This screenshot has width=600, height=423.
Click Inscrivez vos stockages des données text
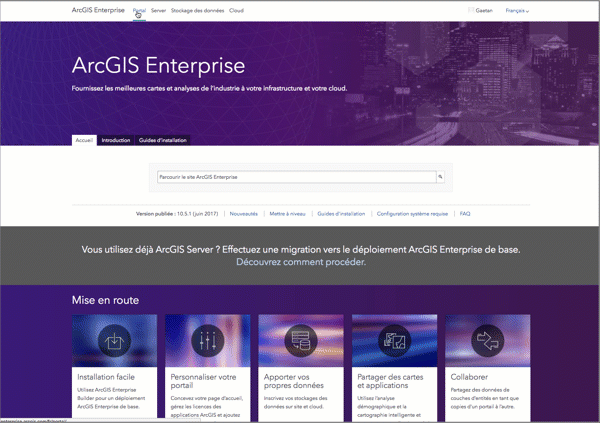296,403
